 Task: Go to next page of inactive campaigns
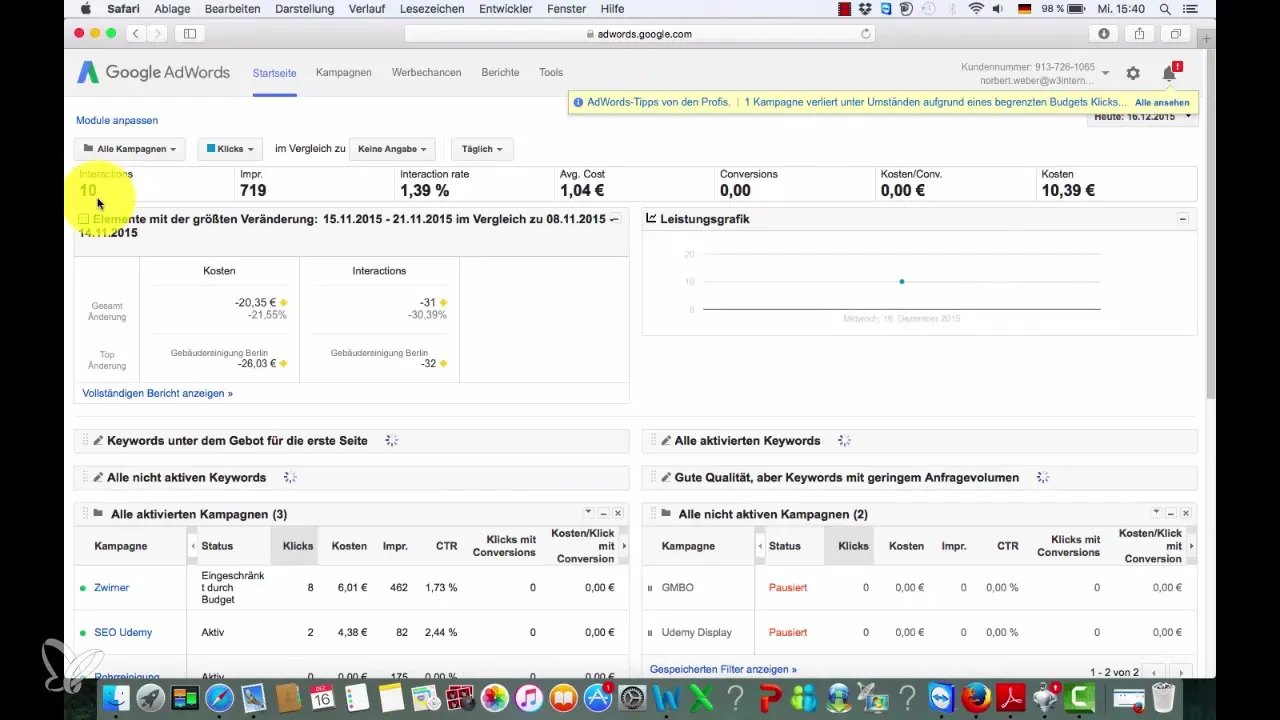click(x=1182, y=672)
